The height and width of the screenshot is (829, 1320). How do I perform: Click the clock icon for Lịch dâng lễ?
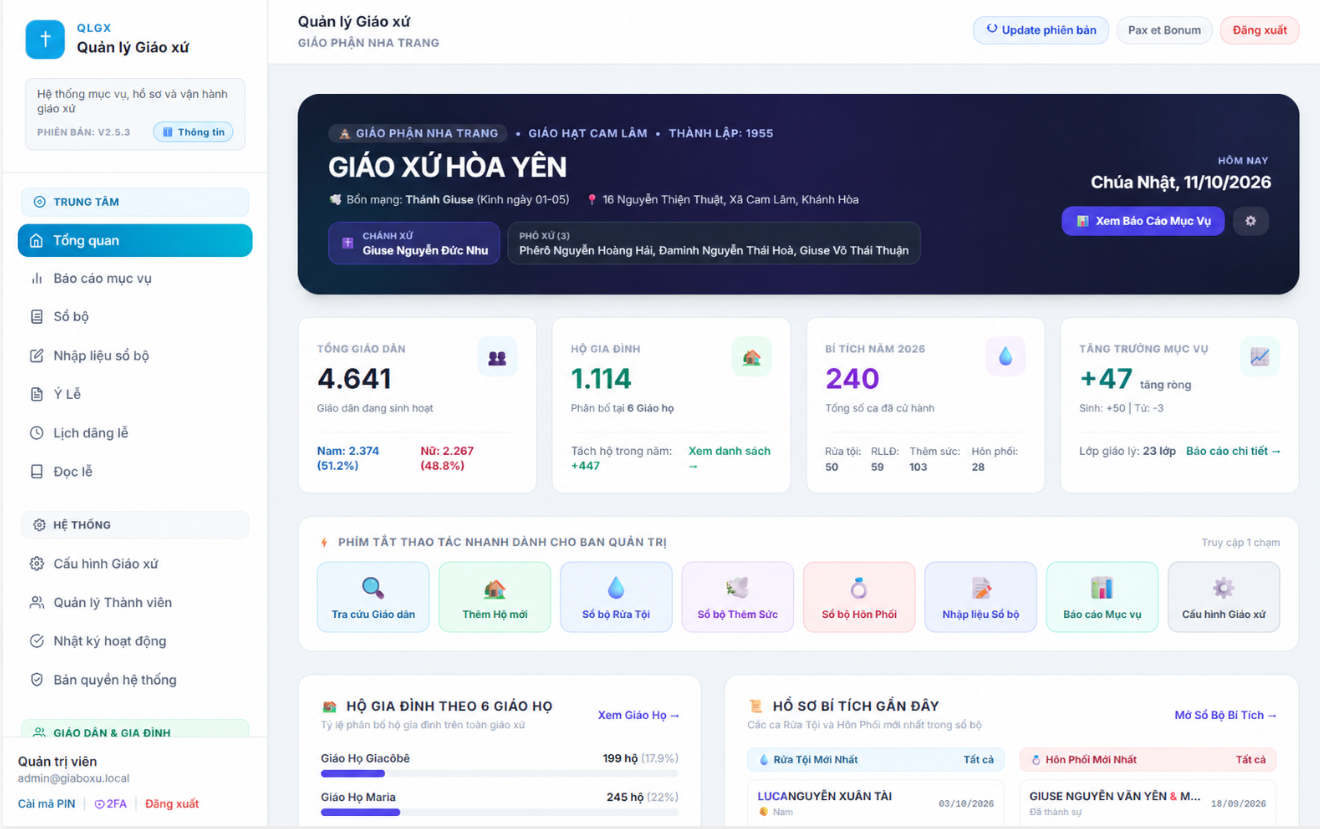pyautogui.click(x=37, y=433)
